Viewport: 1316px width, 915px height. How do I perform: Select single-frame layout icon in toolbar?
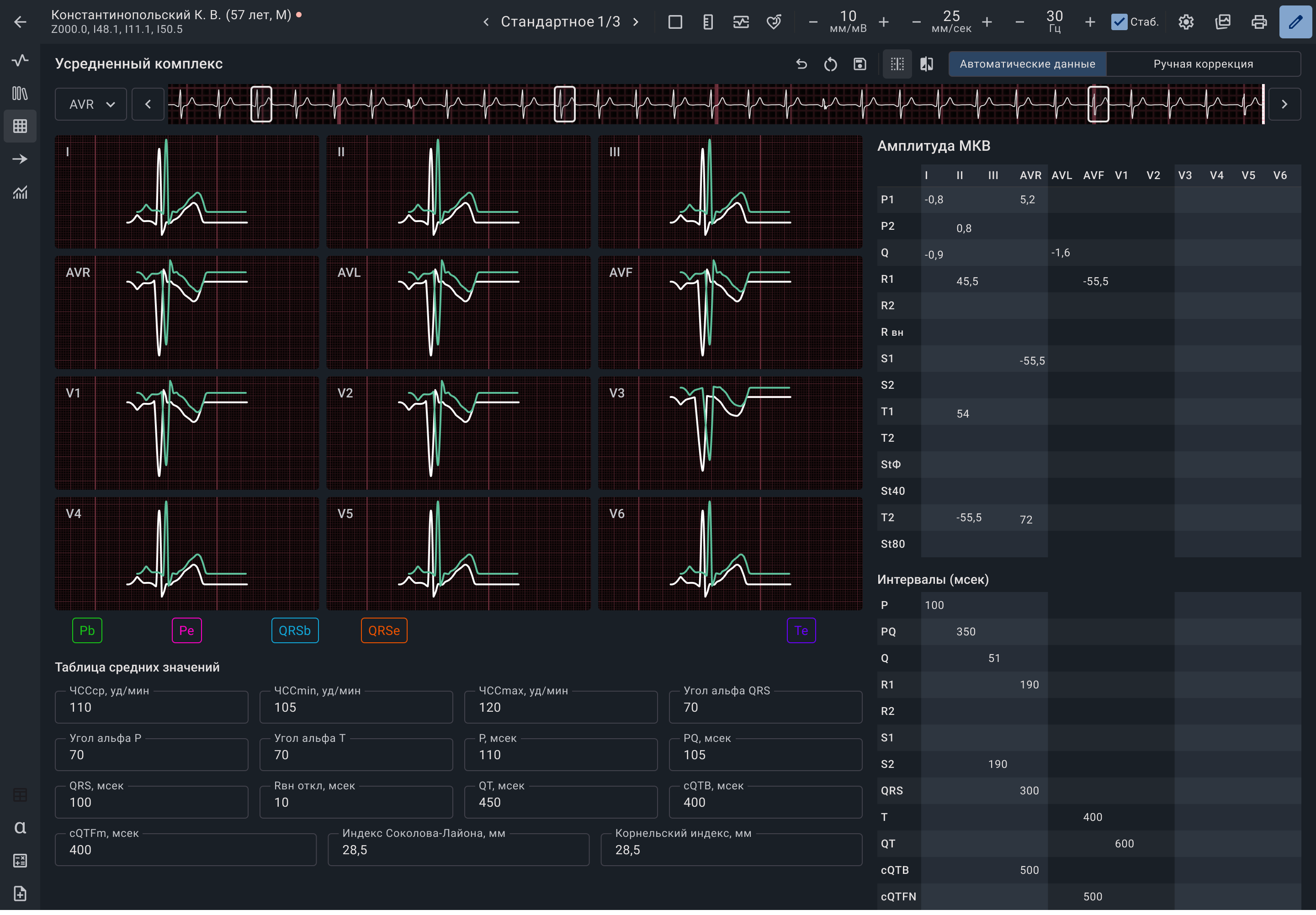click(675, 22)
